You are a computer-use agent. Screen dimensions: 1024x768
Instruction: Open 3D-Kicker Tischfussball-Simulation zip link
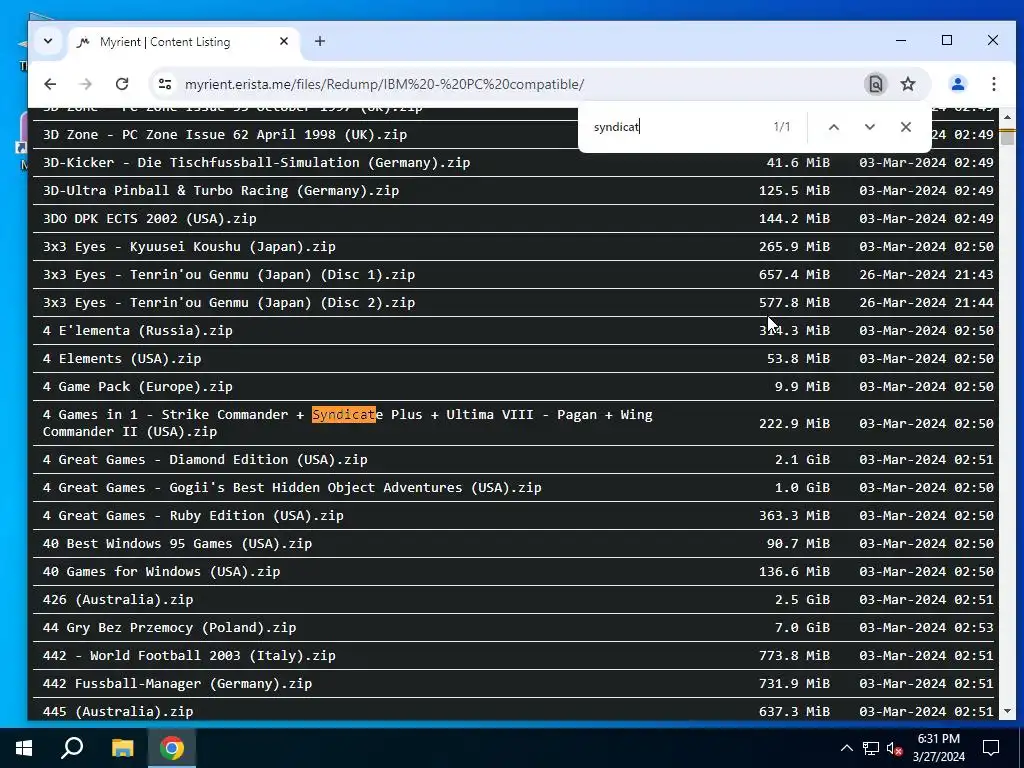[256, 163]
